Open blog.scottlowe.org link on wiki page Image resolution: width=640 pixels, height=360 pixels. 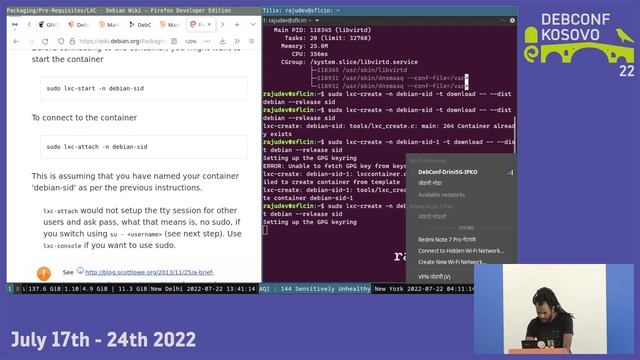pyautogui.click(x=149, y=272)
